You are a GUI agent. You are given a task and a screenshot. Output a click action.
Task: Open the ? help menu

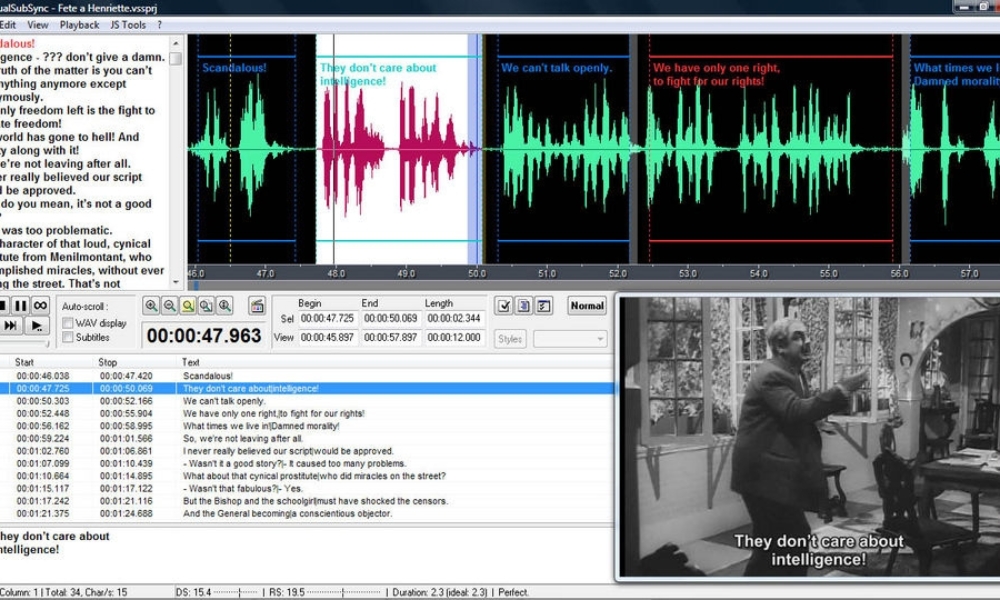click(159, 25)
